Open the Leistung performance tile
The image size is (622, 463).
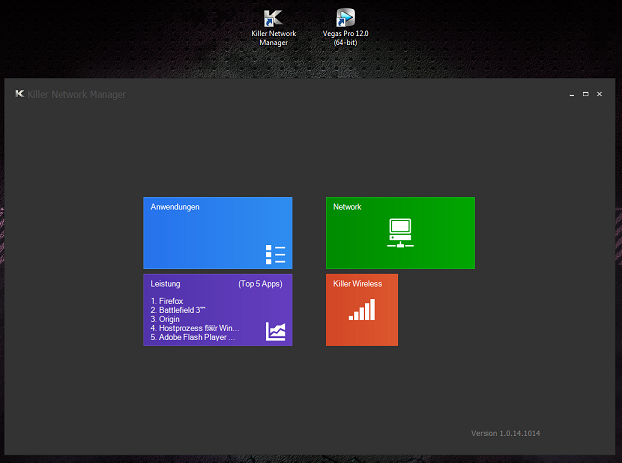[x=218, y=310]
